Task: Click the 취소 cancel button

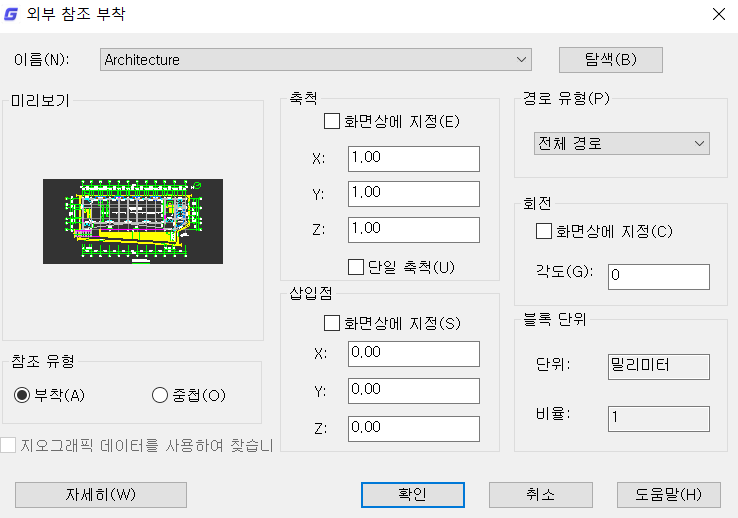Action: (540, 494)
